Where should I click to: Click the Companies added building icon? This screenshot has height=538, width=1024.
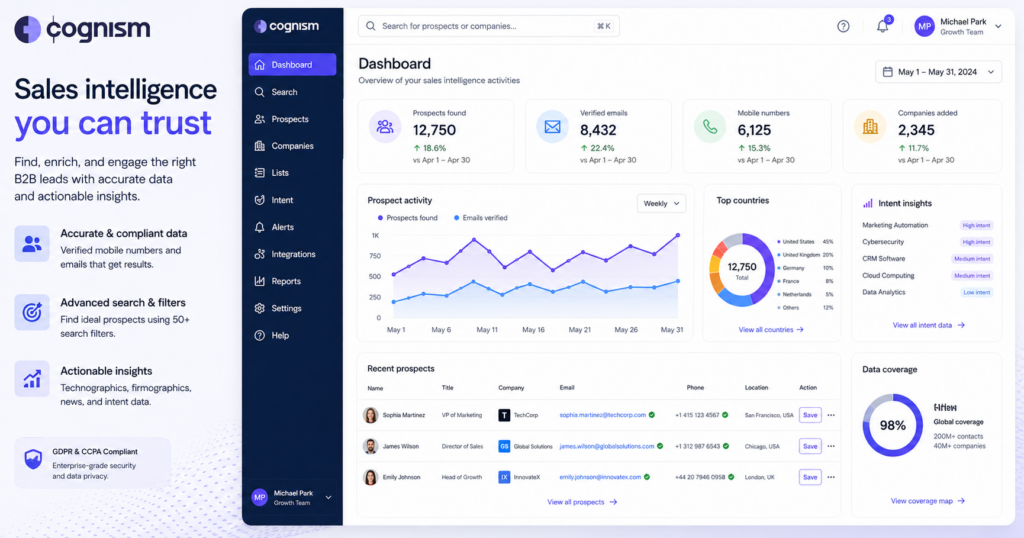870,127
